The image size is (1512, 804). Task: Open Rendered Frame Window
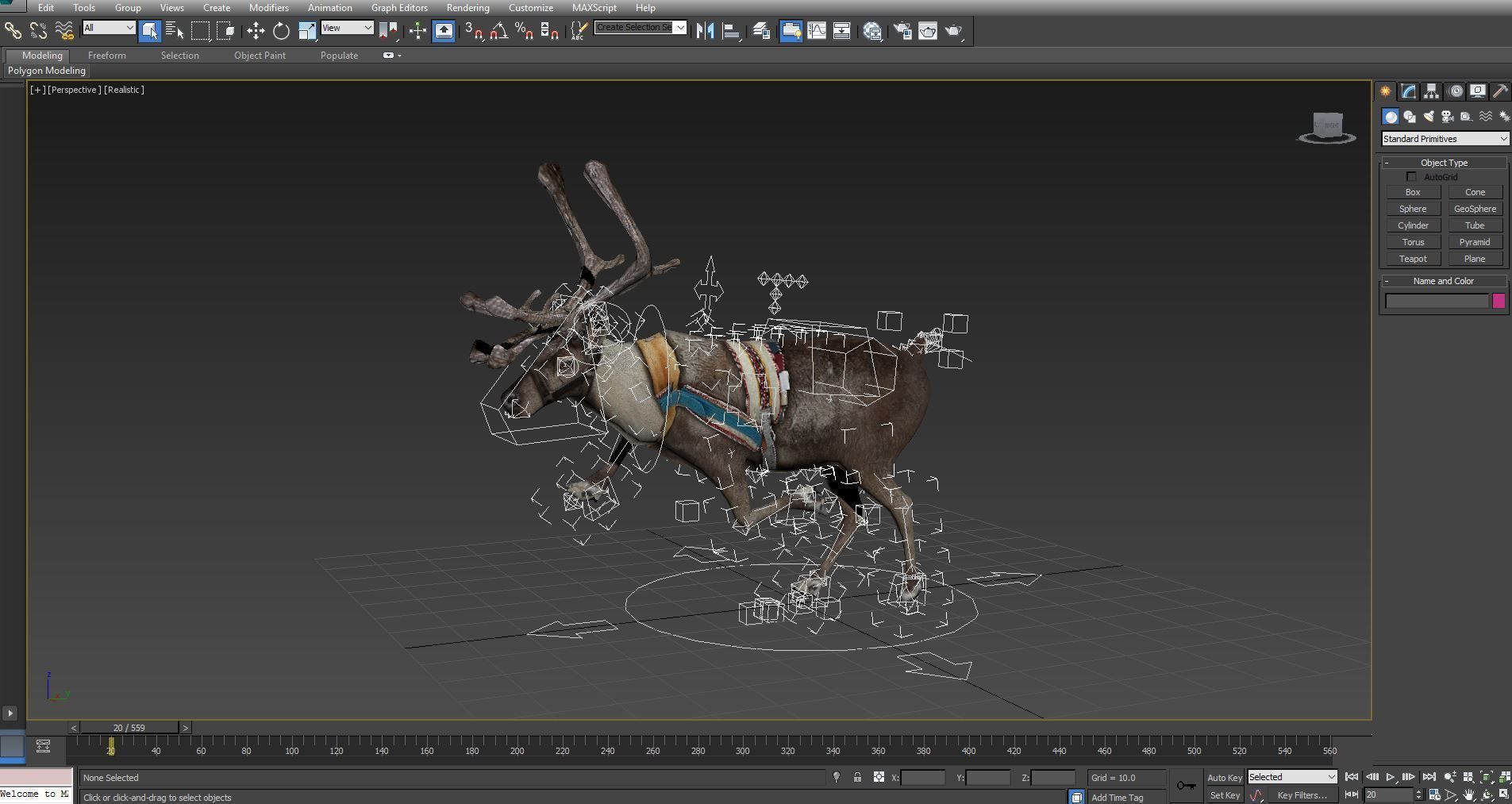pyautogui.click(x=928, y=31)
